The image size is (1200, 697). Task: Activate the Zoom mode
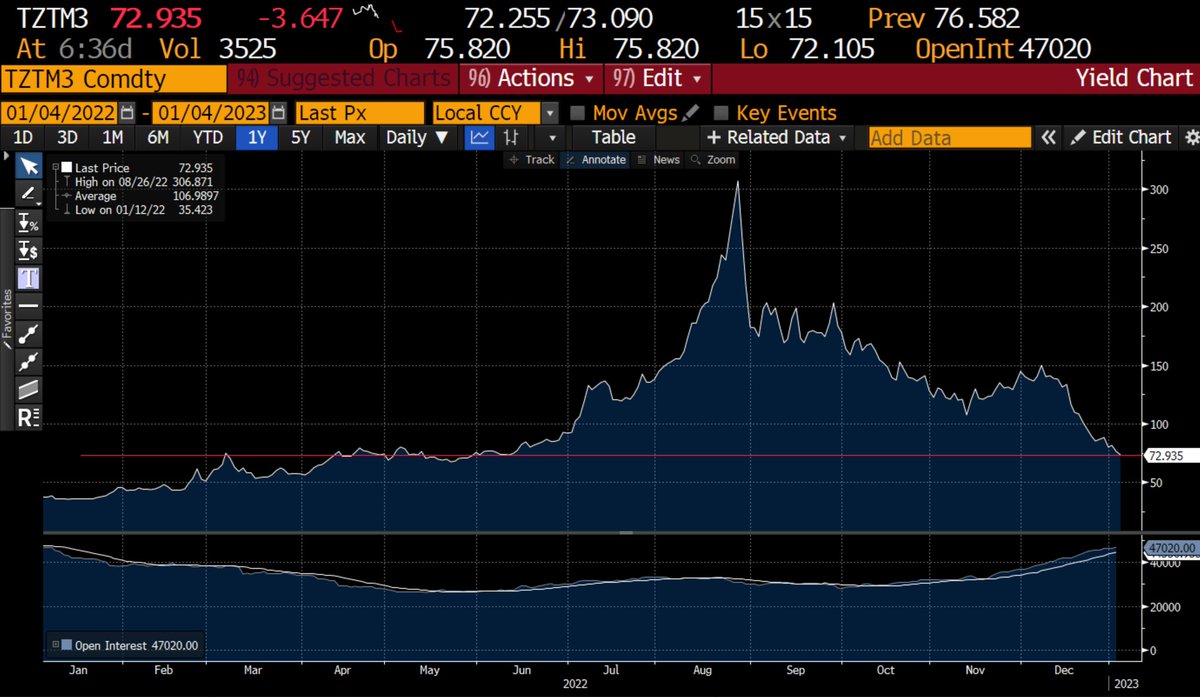click(712, 160)
